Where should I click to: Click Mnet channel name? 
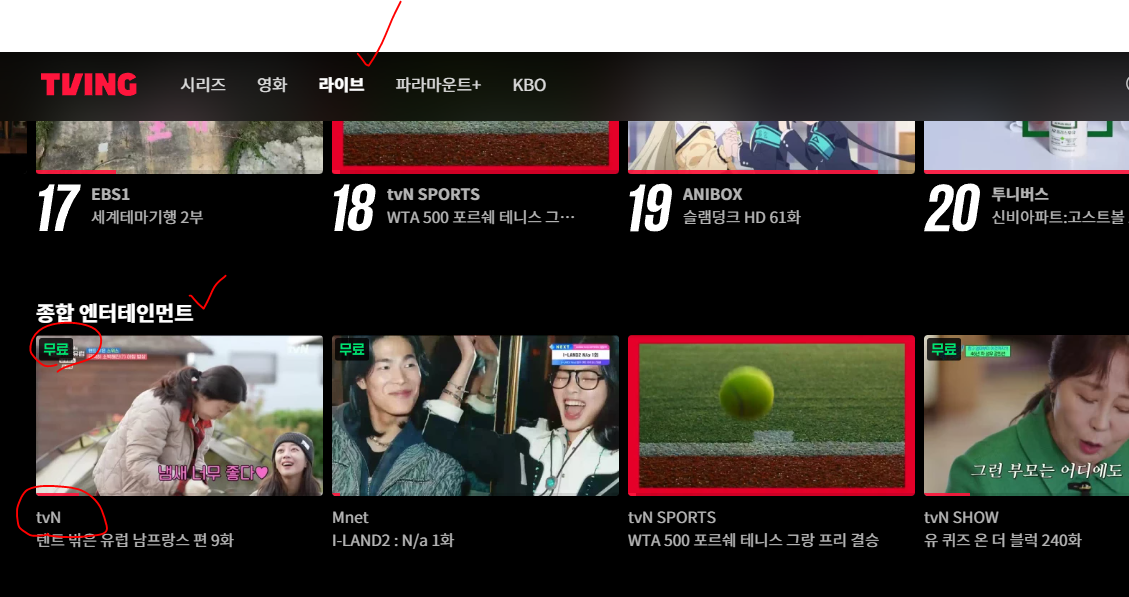click(x=350, y=518)
